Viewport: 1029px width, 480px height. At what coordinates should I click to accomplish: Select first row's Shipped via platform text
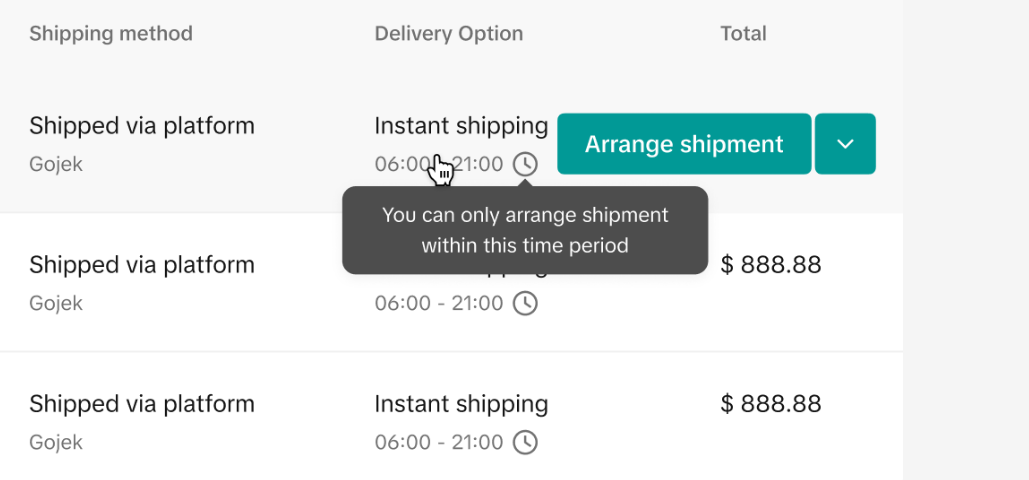coord(142,126)
